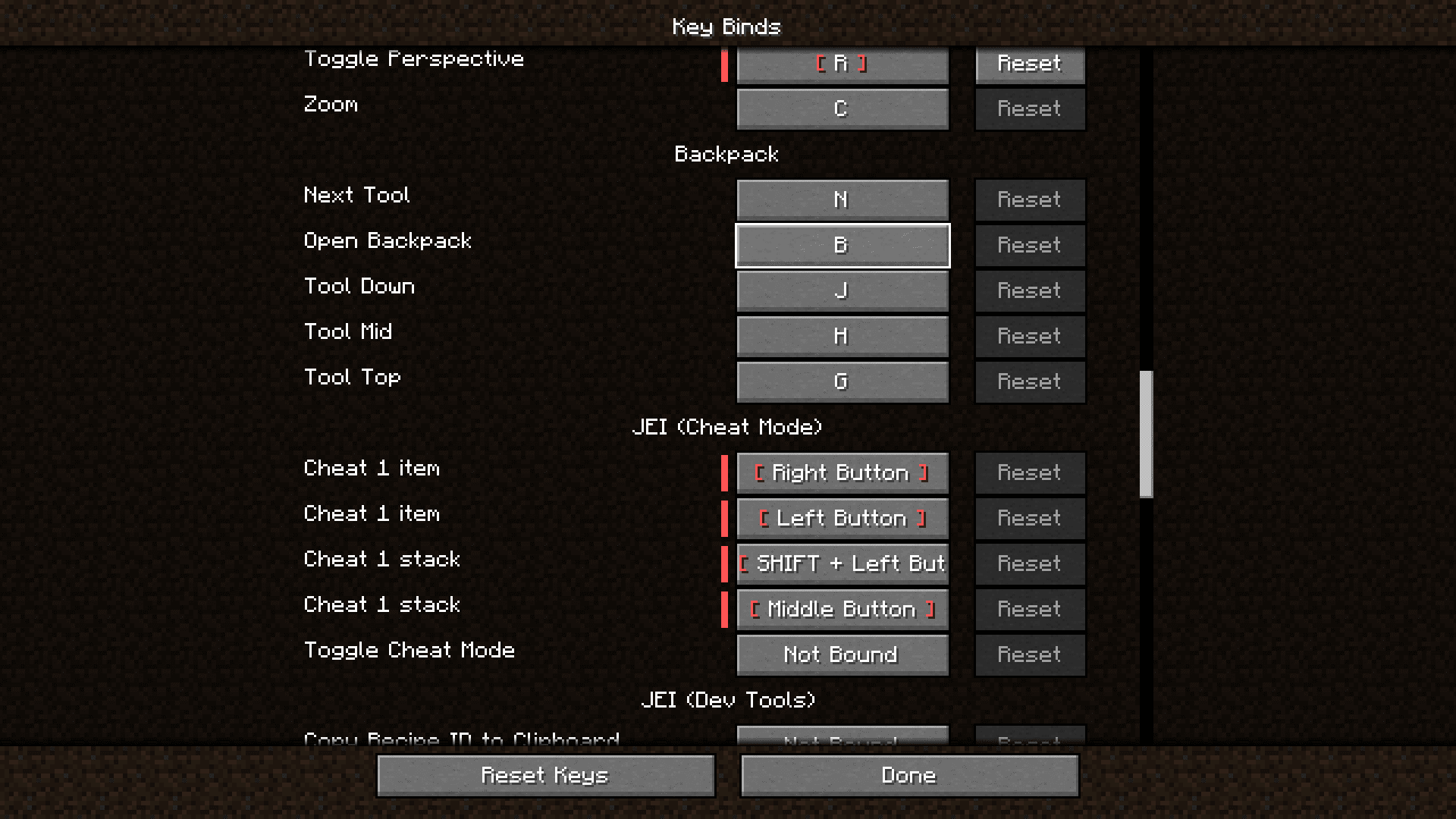The height and width of the screenshot is (819, 1456).
Task: Click the Toggle Perspective key bind button
Action: pos(841,63)
